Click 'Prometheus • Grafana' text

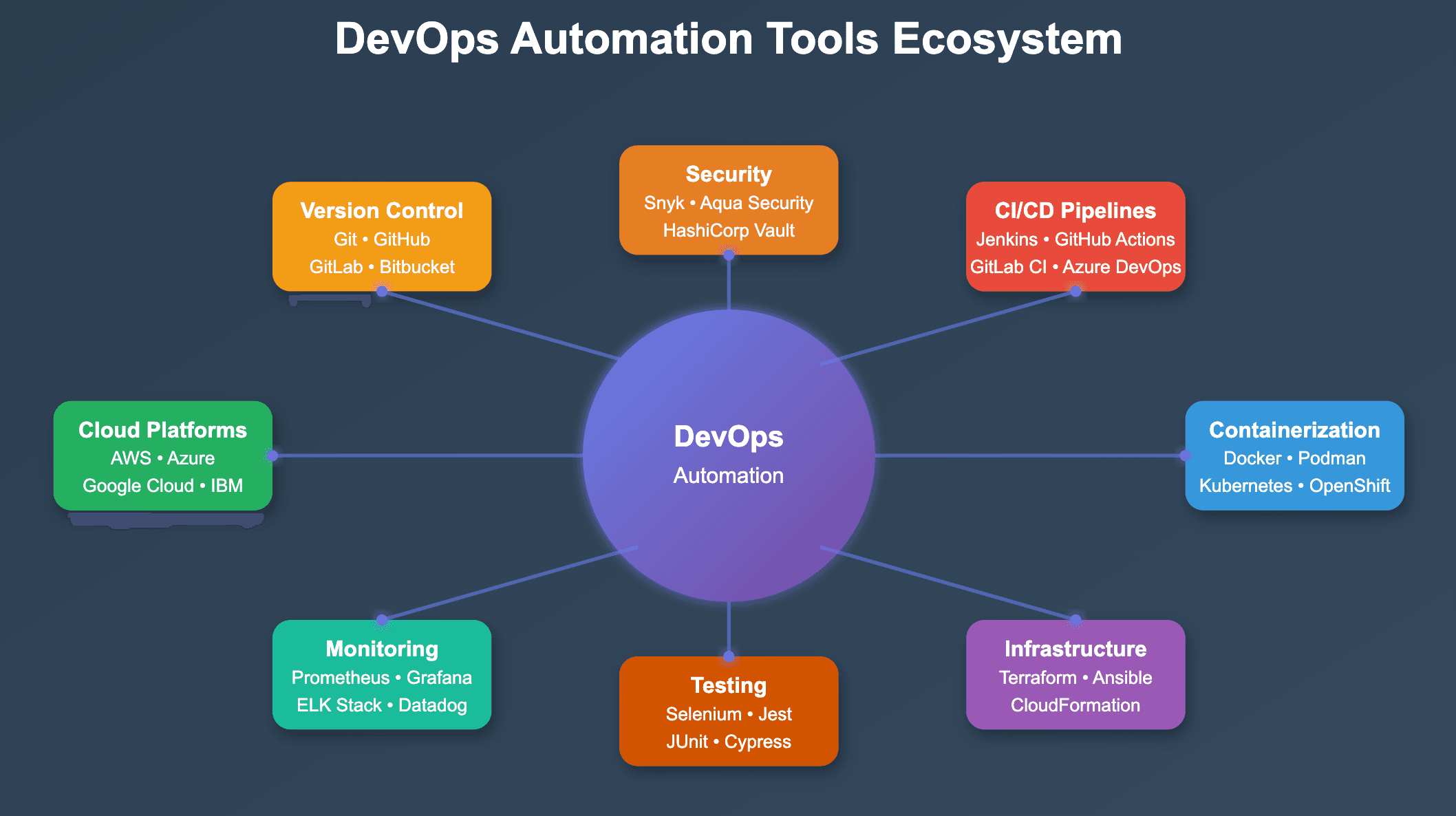(382, 678)
